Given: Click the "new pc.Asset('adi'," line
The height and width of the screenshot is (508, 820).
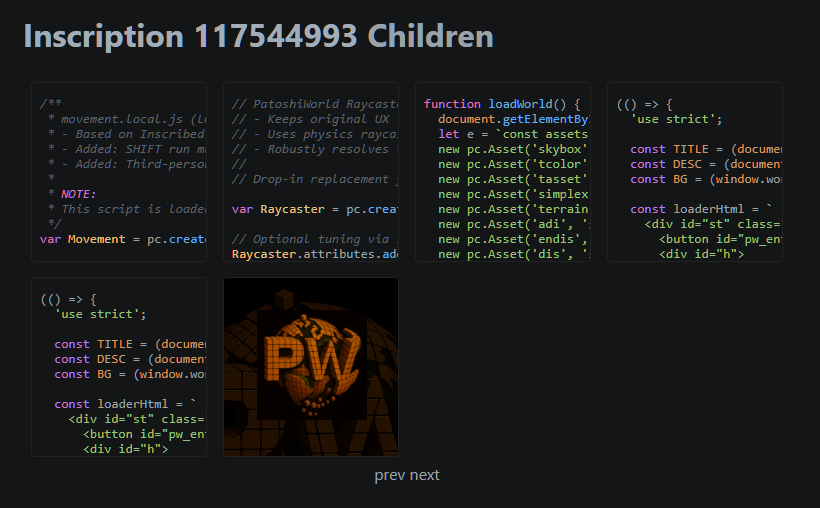Looking at the screenshot, I should click(x=514, y=224).
